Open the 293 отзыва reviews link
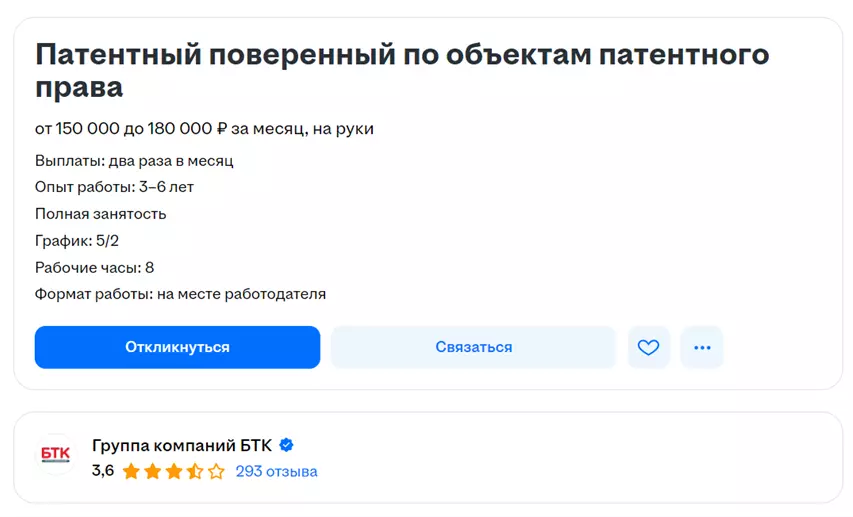The image size is (853, 517). pos(276,471)
